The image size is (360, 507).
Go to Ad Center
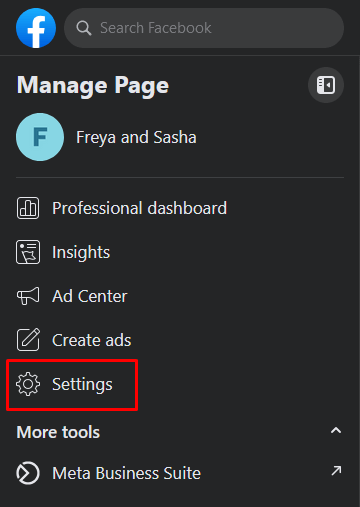tap(90, 296)
